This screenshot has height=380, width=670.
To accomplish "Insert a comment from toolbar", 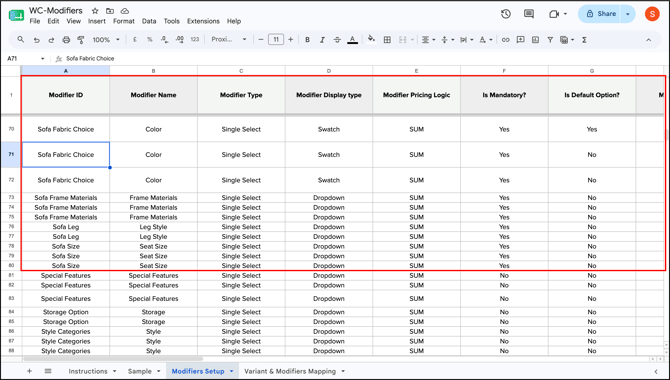I will pos(520,39).
